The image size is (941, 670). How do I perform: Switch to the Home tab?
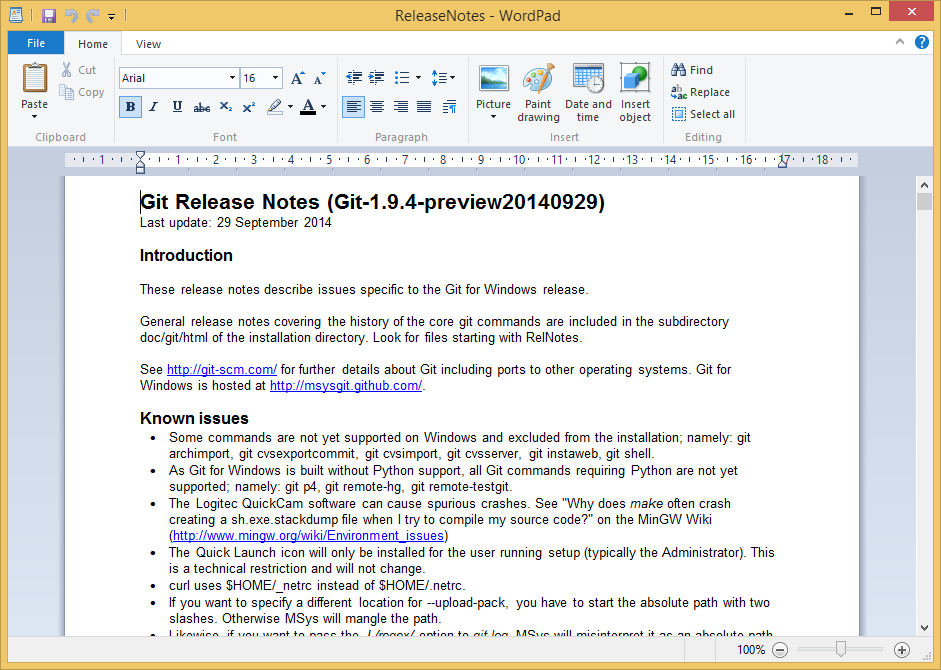93,44
